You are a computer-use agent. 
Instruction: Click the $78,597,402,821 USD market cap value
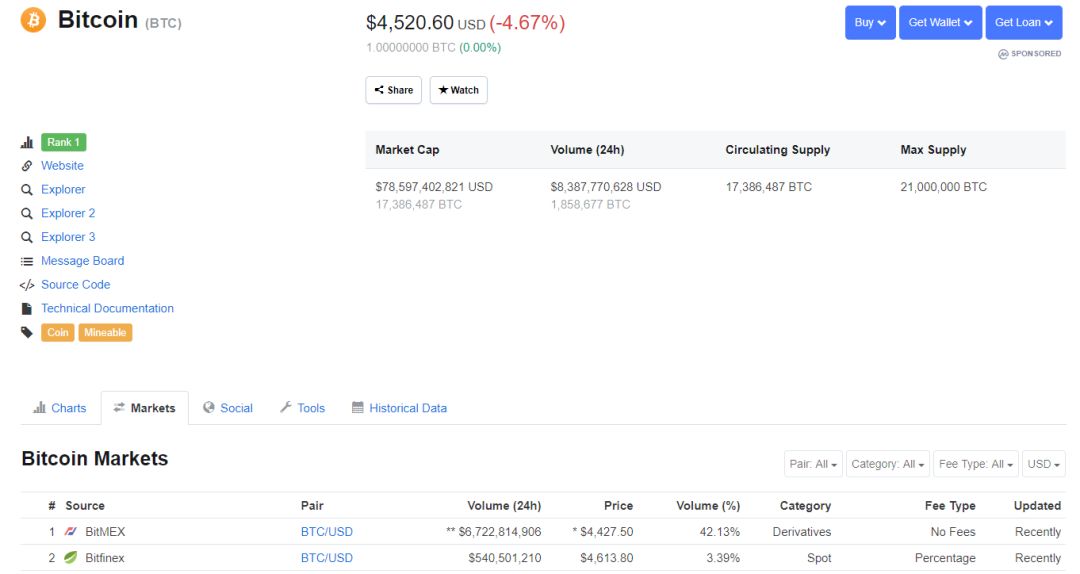click(x=434, y=187)
